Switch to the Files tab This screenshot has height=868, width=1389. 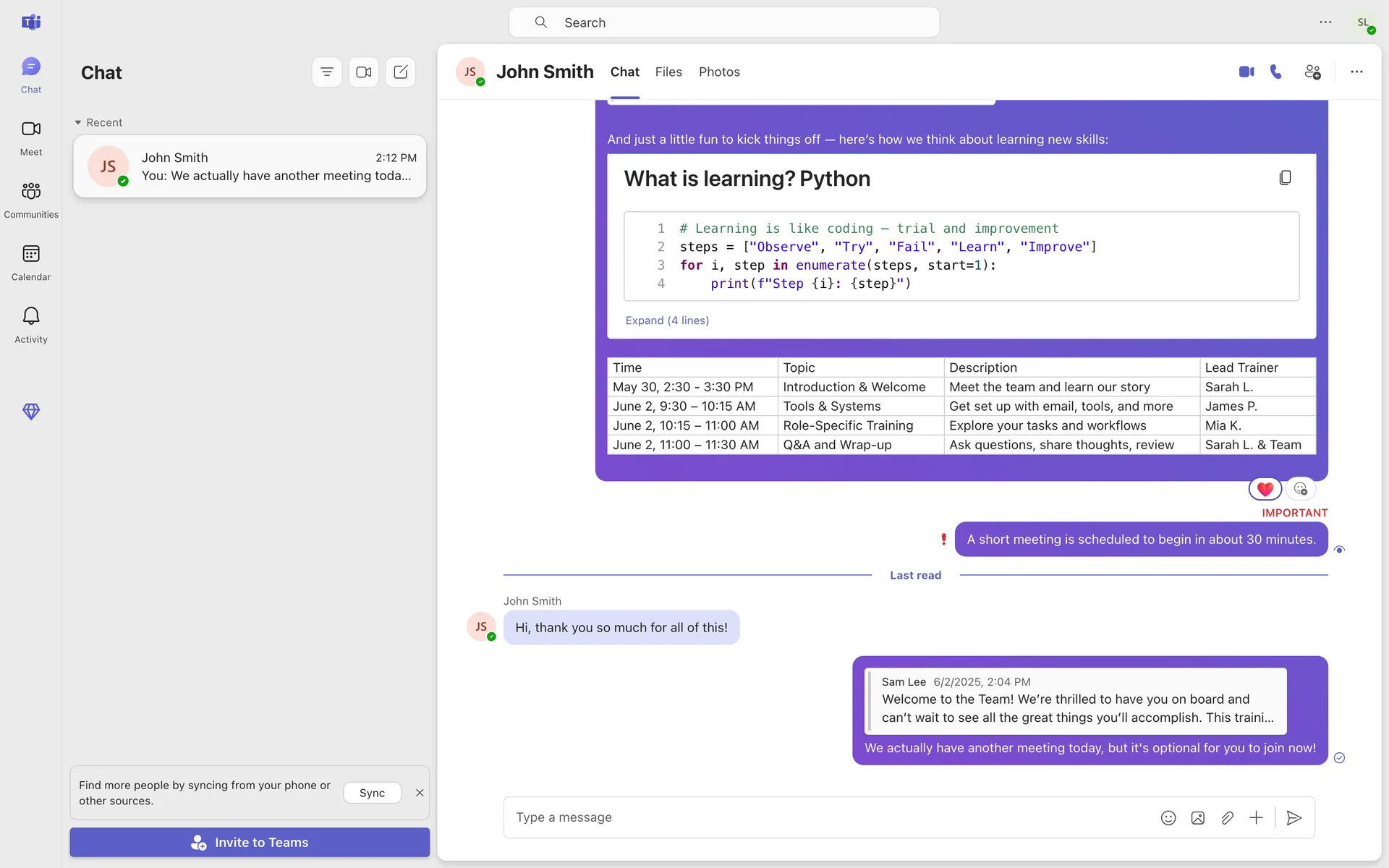click(668, 72)
